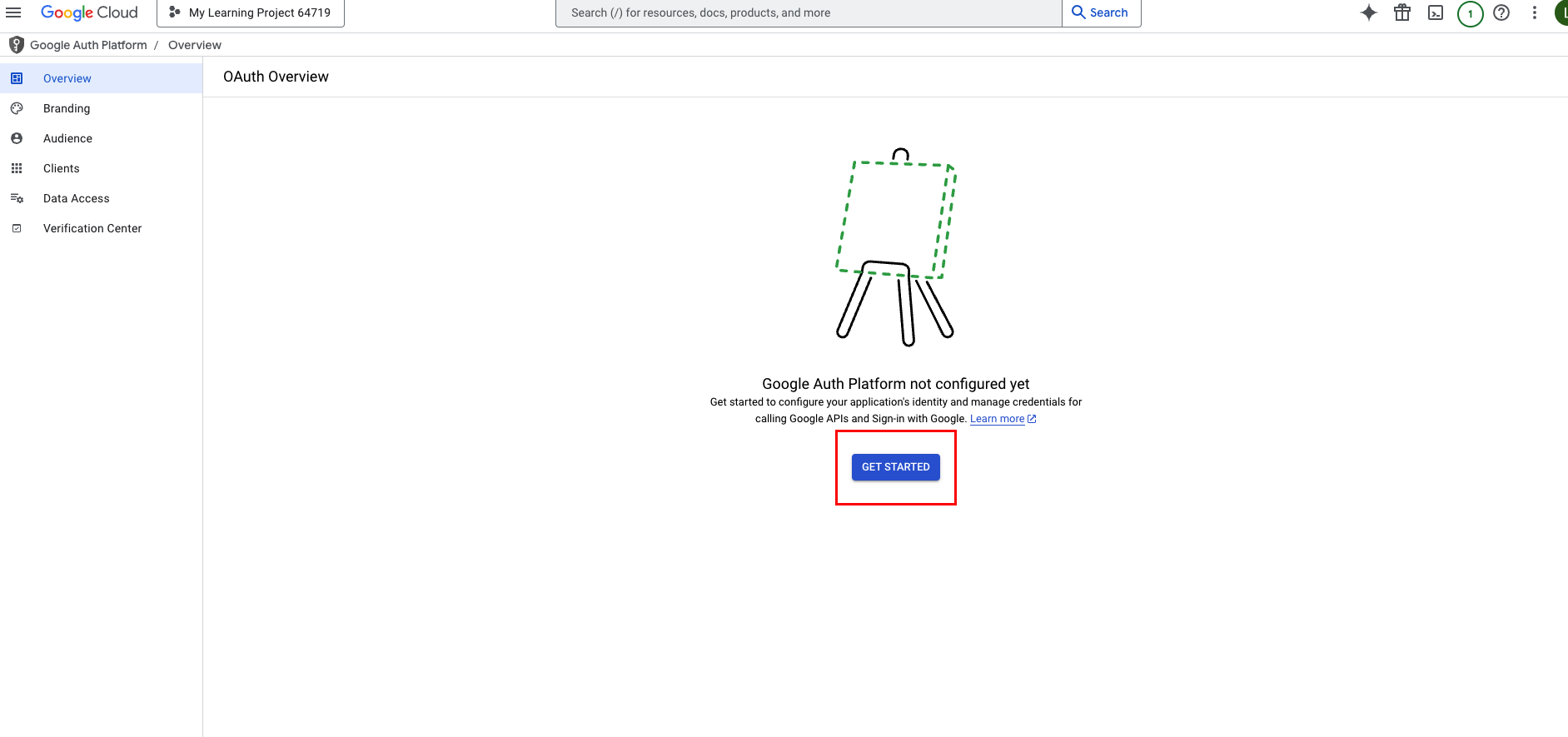This screenshot has height=737, width=1568.
Task: Open the three-dot settings menu
Action: [x=1535, y=12]
